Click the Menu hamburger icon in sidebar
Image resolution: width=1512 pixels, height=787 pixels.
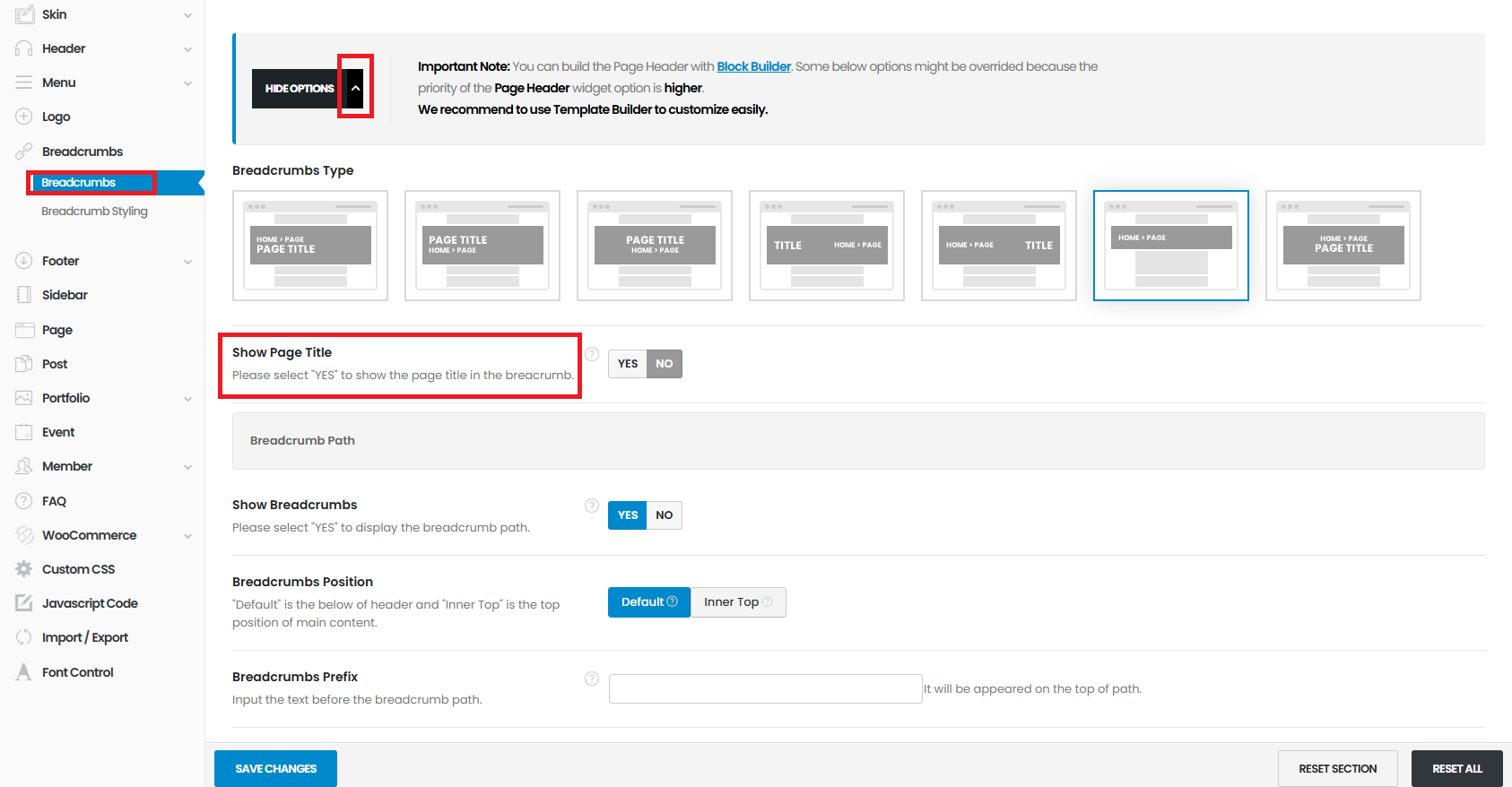pyautogui.click(x=24, y=82)
